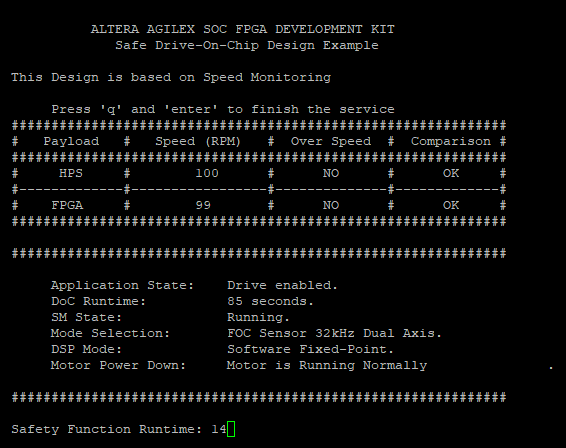Click the 'Safety Function Runtime:' label
Viewport: 566px width, 448px height.
(106, 429)
